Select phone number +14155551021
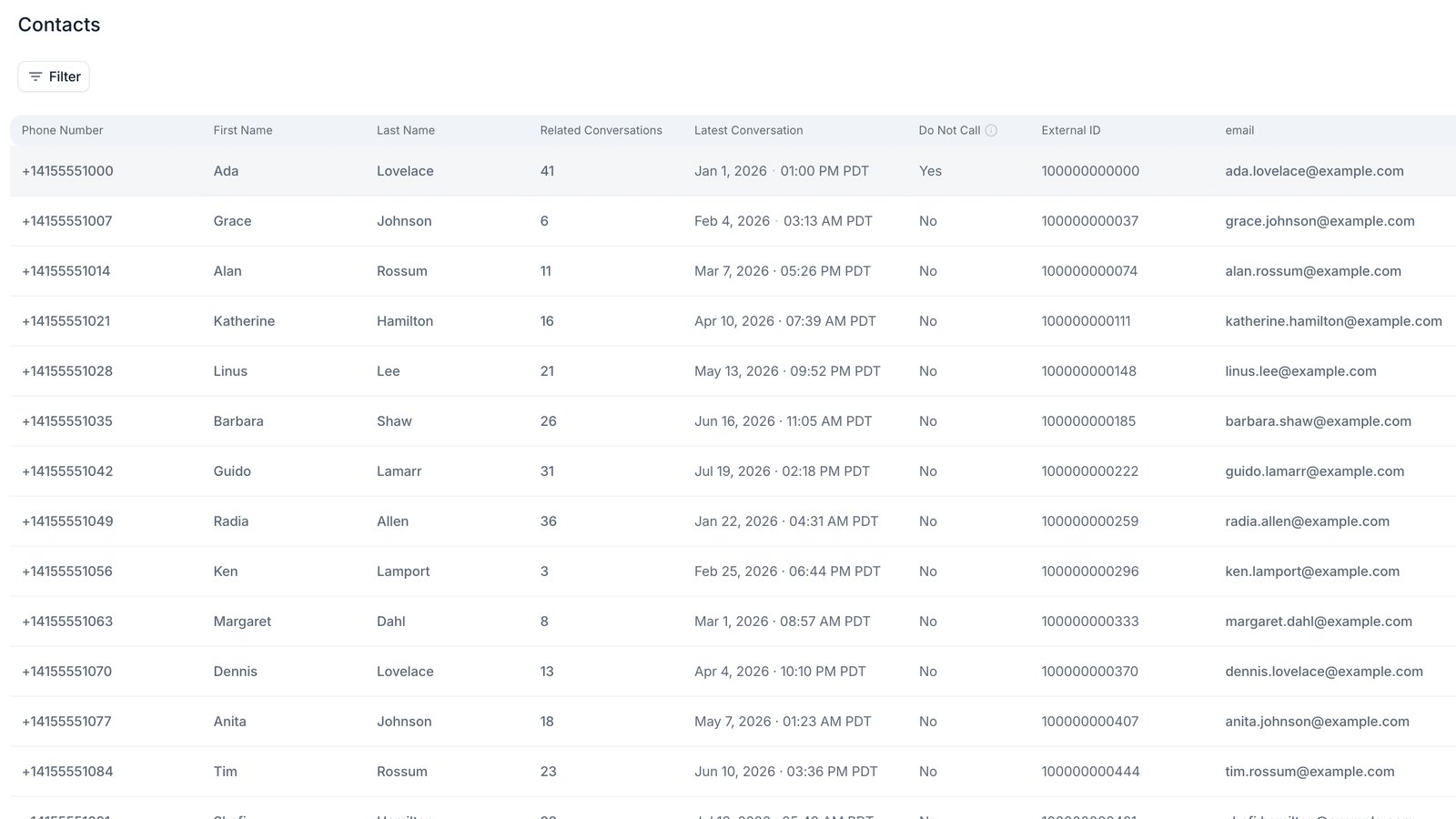Viewport: 1456px width, 819px height. pyautogui.click(x=66, y=321)
